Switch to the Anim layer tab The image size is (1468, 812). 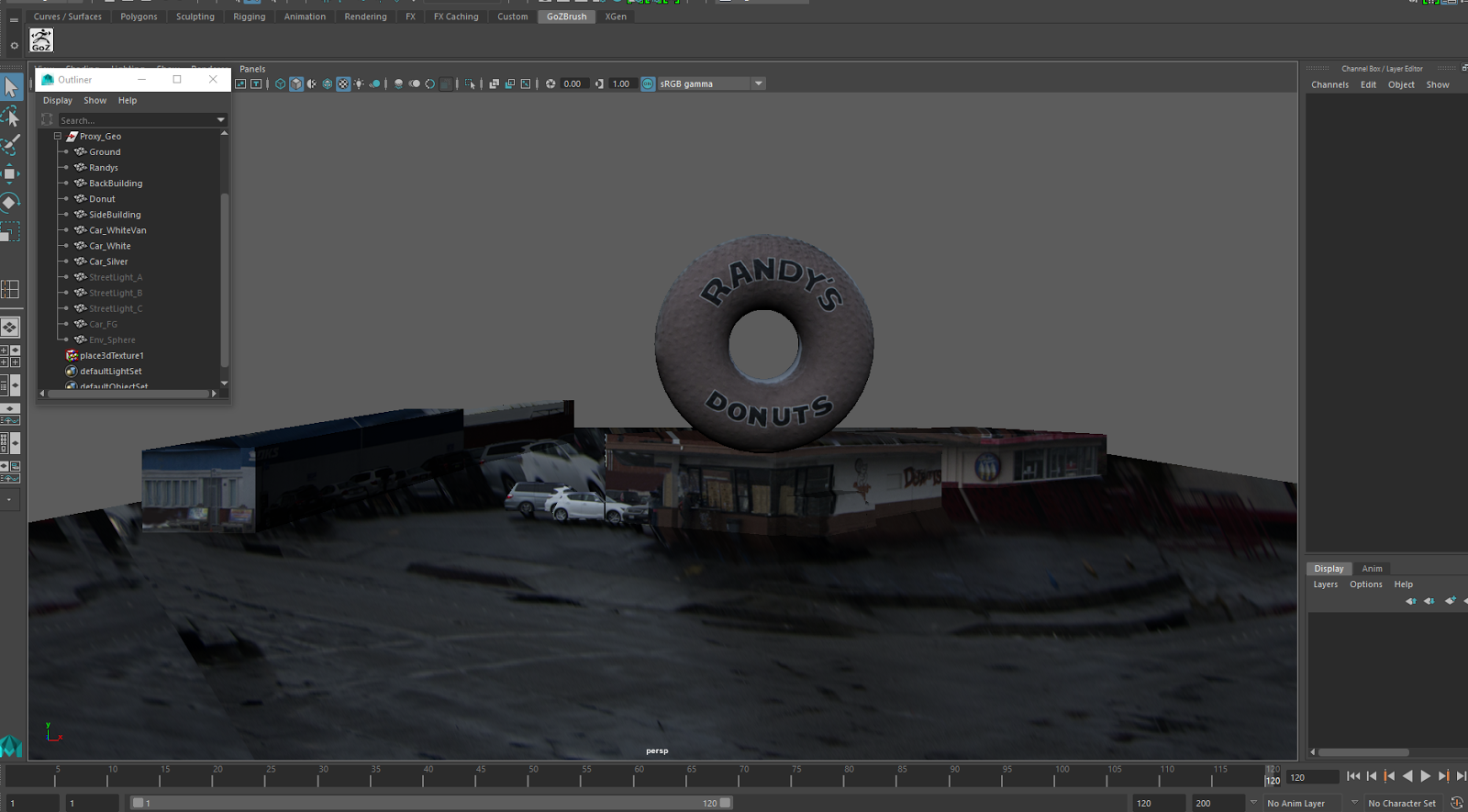(x=1372, y=569)
